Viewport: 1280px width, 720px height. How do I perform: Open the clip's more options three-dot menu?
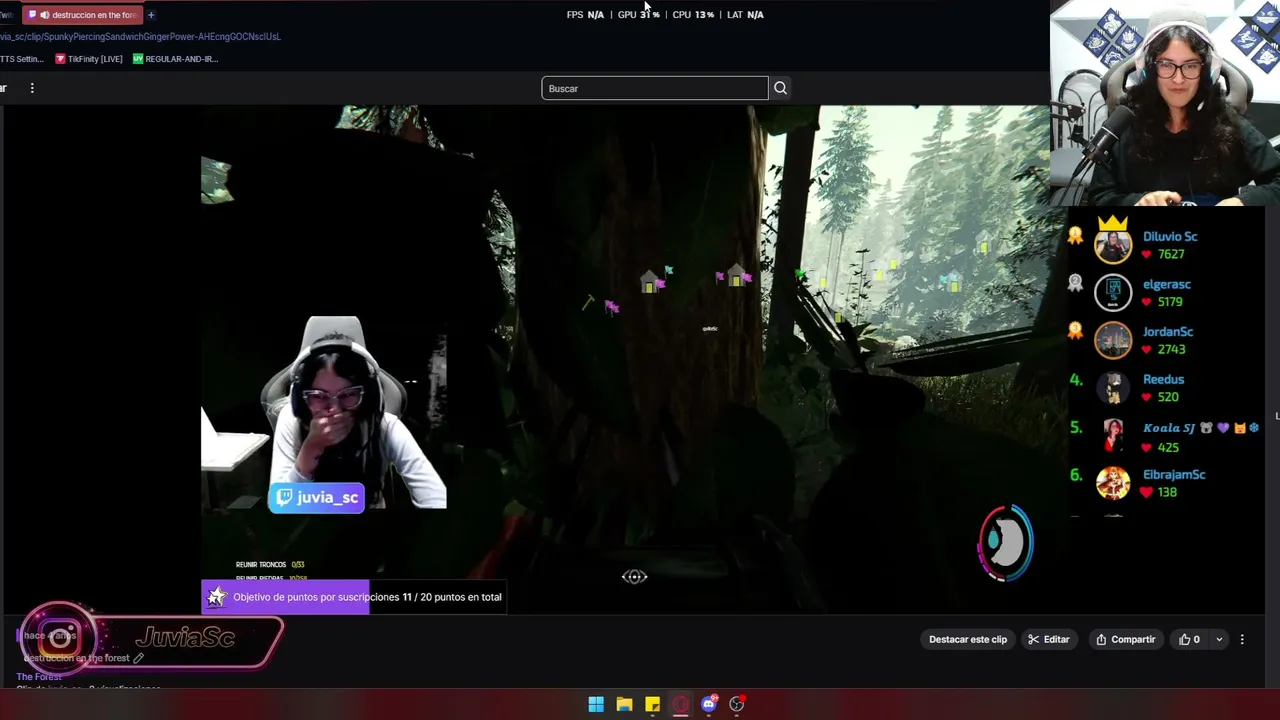[x=1242, y=639]
